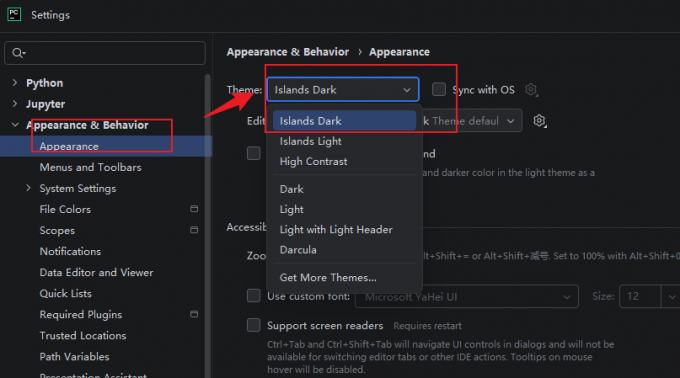Click the project-level marker icon beside Required Plugins

[x=194, y=314]
